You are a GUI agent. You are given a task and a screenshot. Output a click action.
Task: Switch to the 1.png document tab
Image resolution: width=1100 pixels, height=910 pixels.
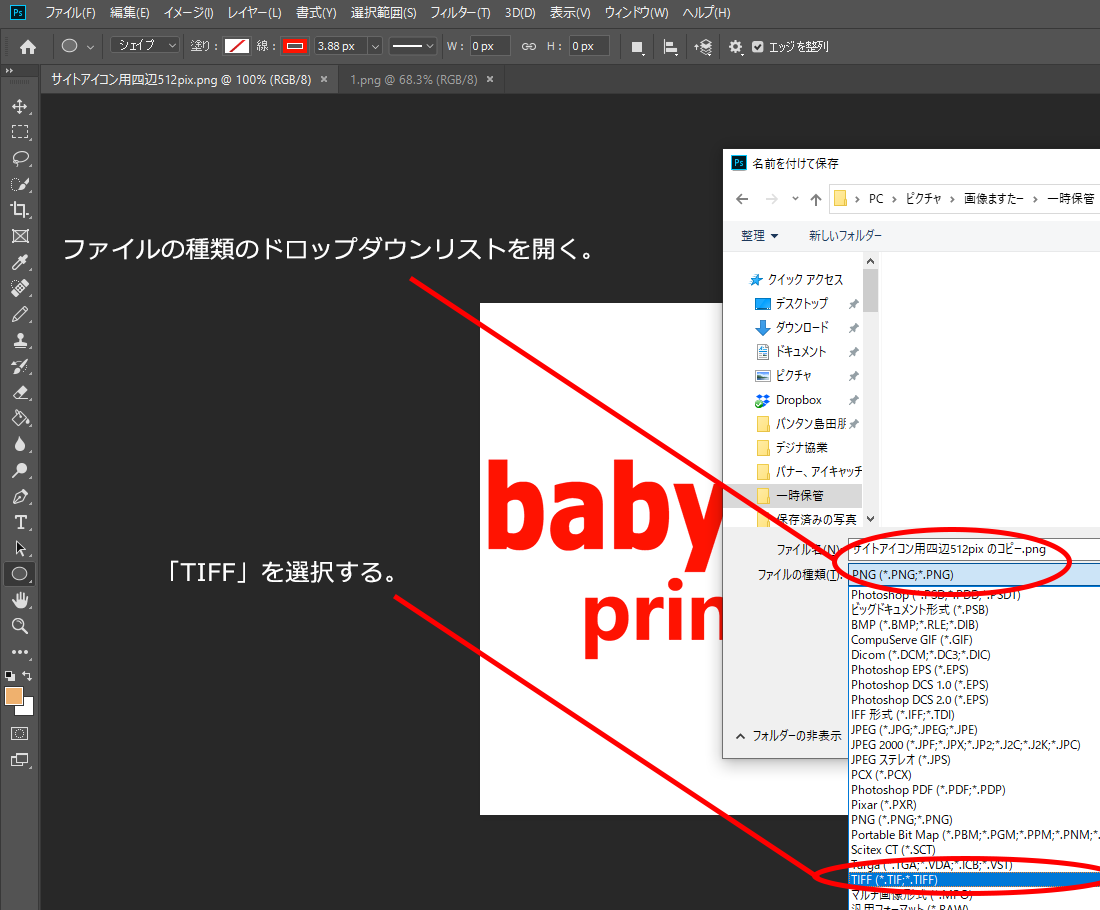pos(414,79)
